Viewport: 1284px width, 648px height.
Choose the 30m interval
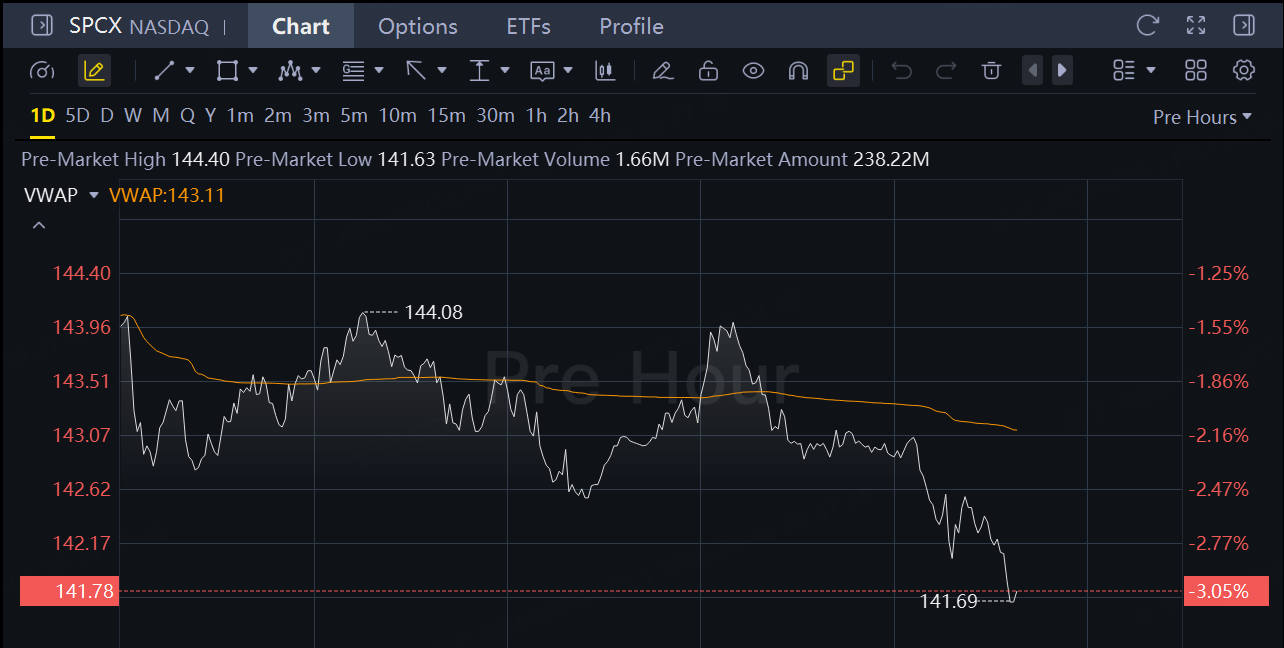[495, 116]
